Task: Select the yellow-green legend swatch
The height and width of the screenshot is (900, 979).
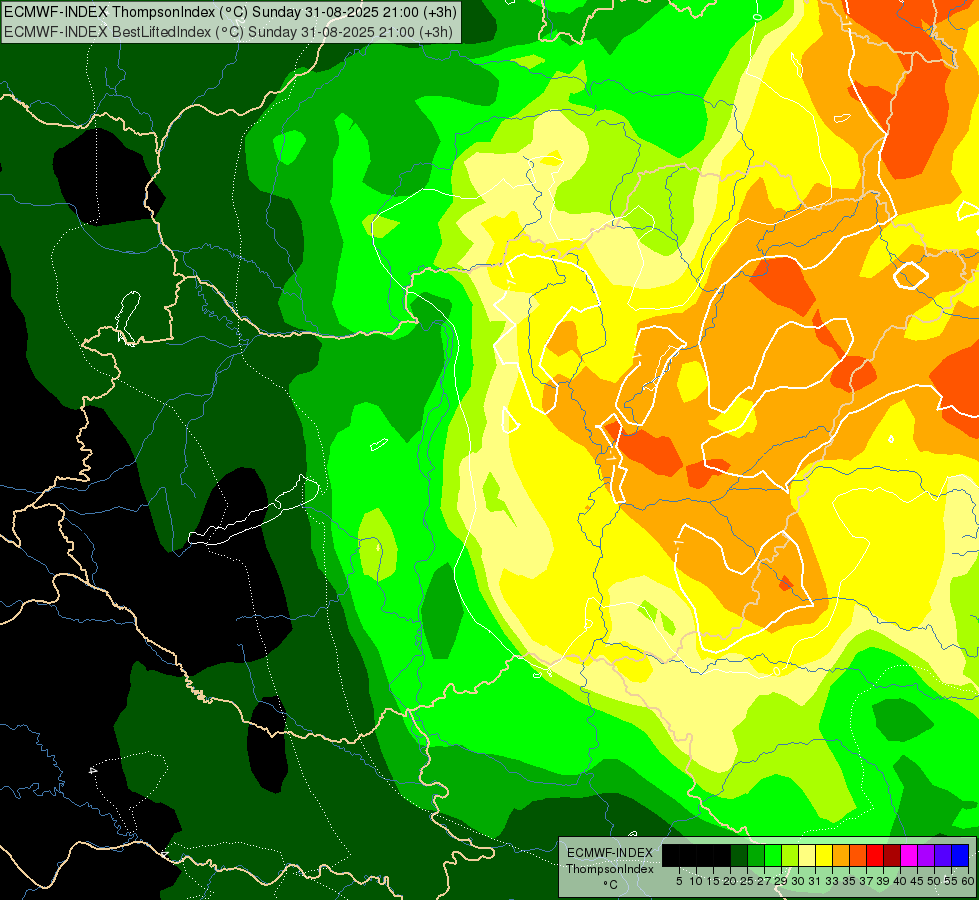Action: point(790,855)
